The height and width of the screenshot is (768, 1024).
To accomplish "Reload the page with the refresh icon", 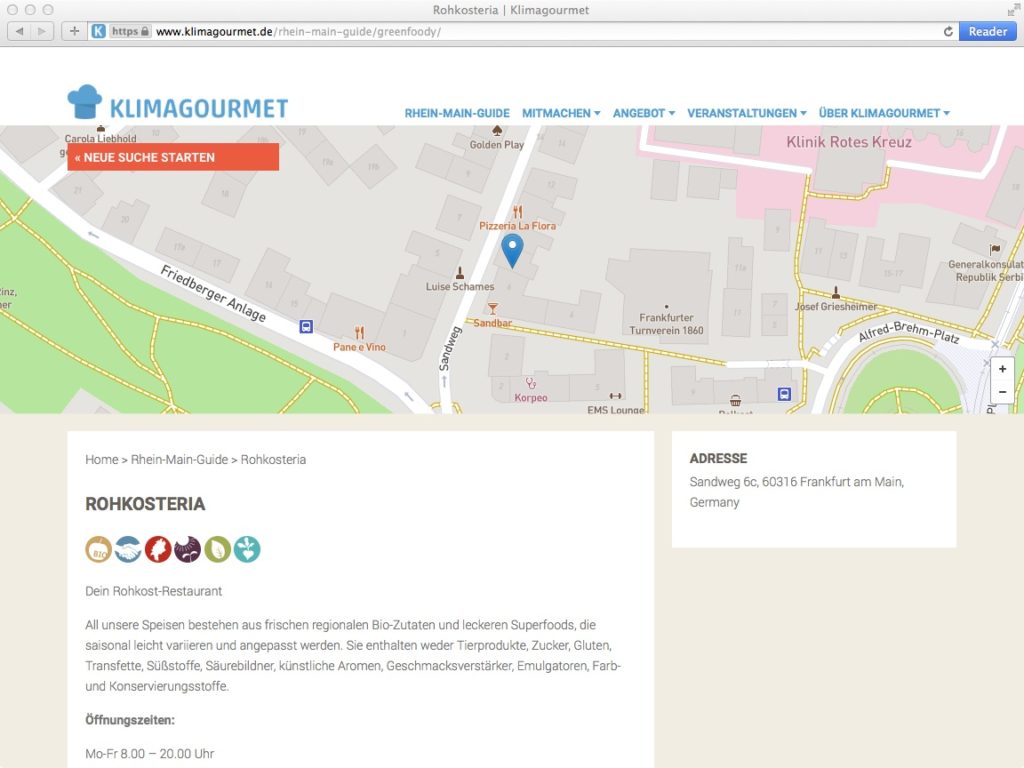I will pyautogui.click(x=948, y=31).
